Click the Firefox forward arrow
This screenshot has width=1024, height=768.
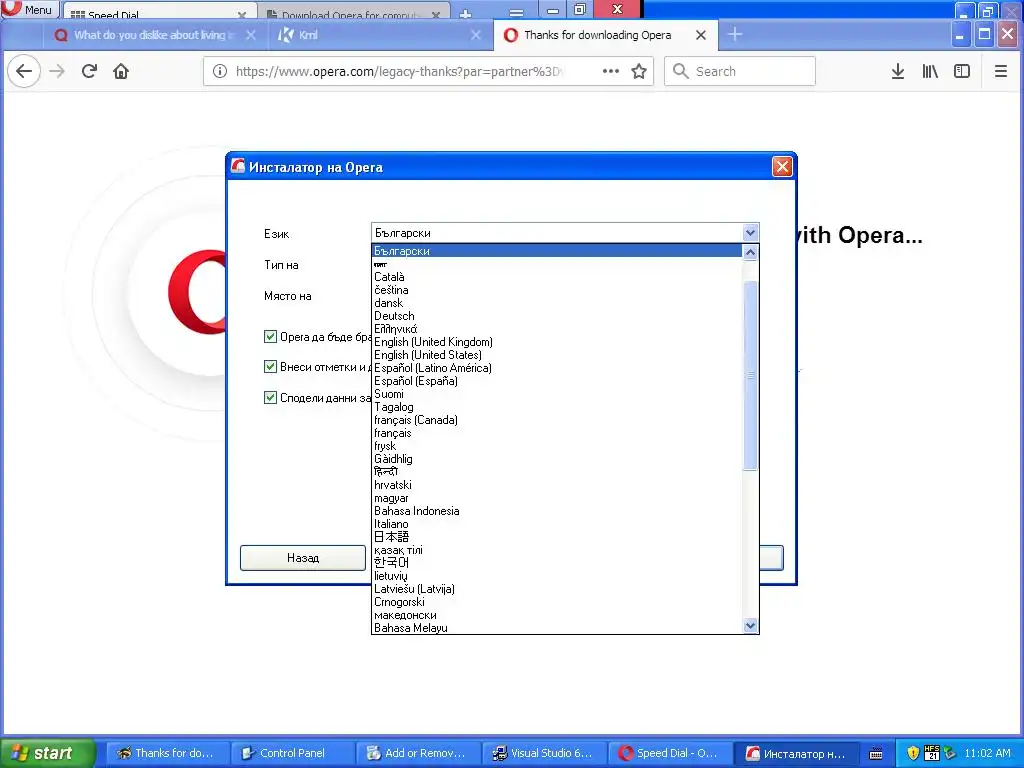pyautogui.click(x=57, y=71)
